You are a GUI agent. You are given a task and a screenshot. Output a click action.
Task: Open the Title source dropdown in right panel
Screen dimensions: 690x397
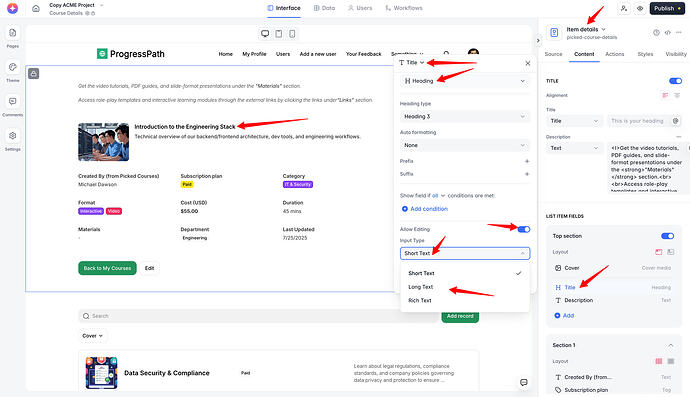point(574,121)
